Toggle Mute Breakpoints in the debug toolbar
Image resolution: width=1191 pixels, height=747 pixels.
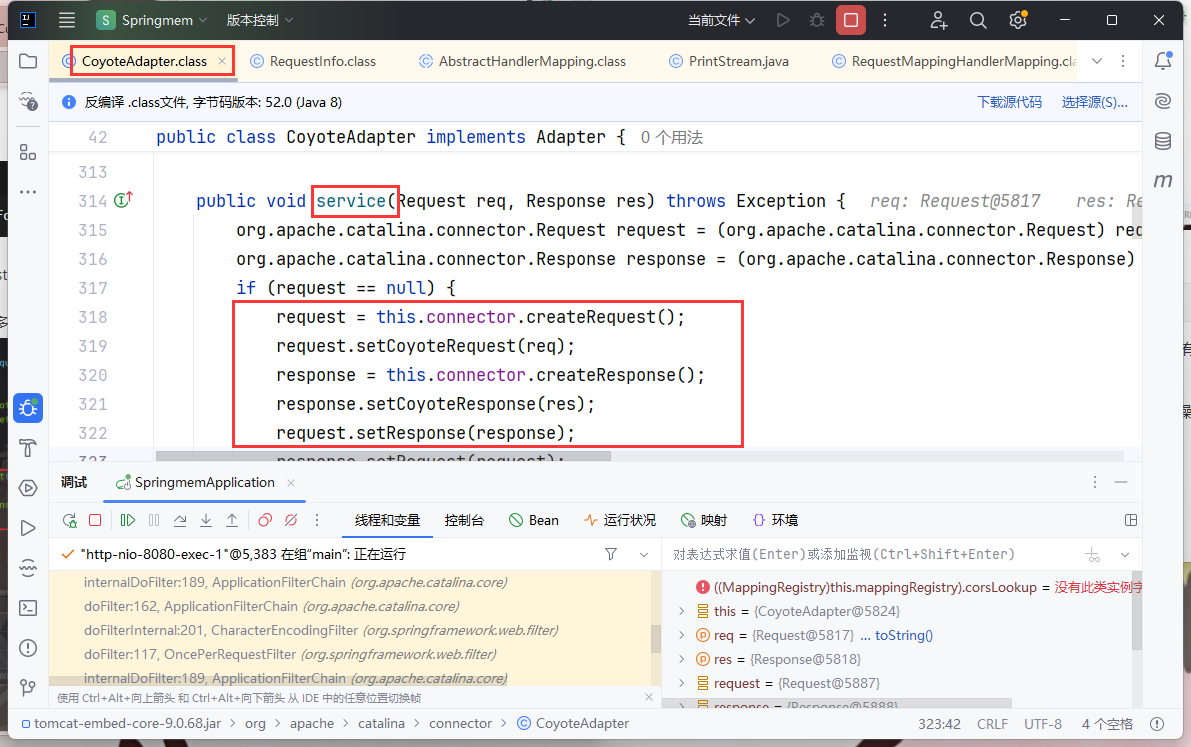(x=291, y=520)
